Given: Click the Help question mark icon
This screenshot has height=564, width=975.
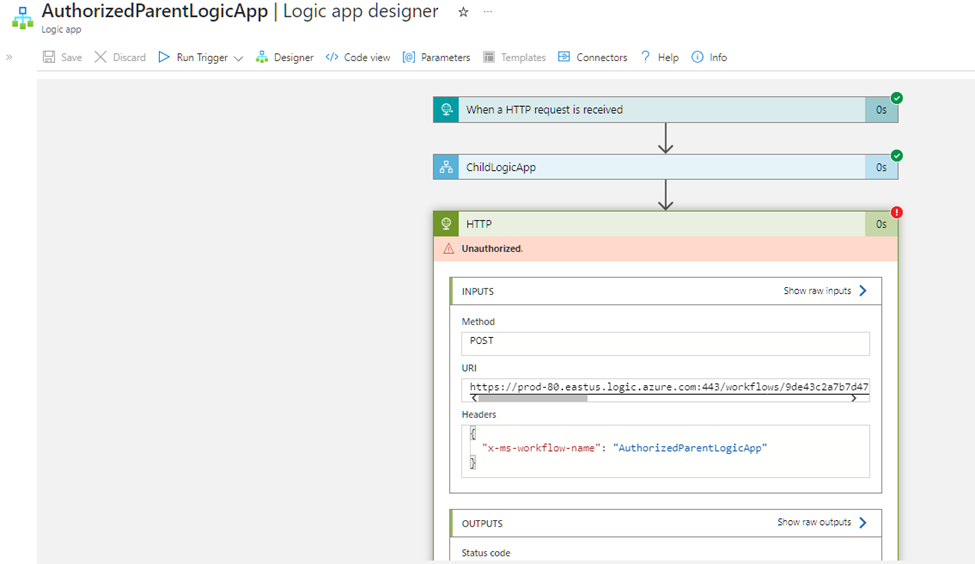Looking at the screenshot, I should 645,57.
